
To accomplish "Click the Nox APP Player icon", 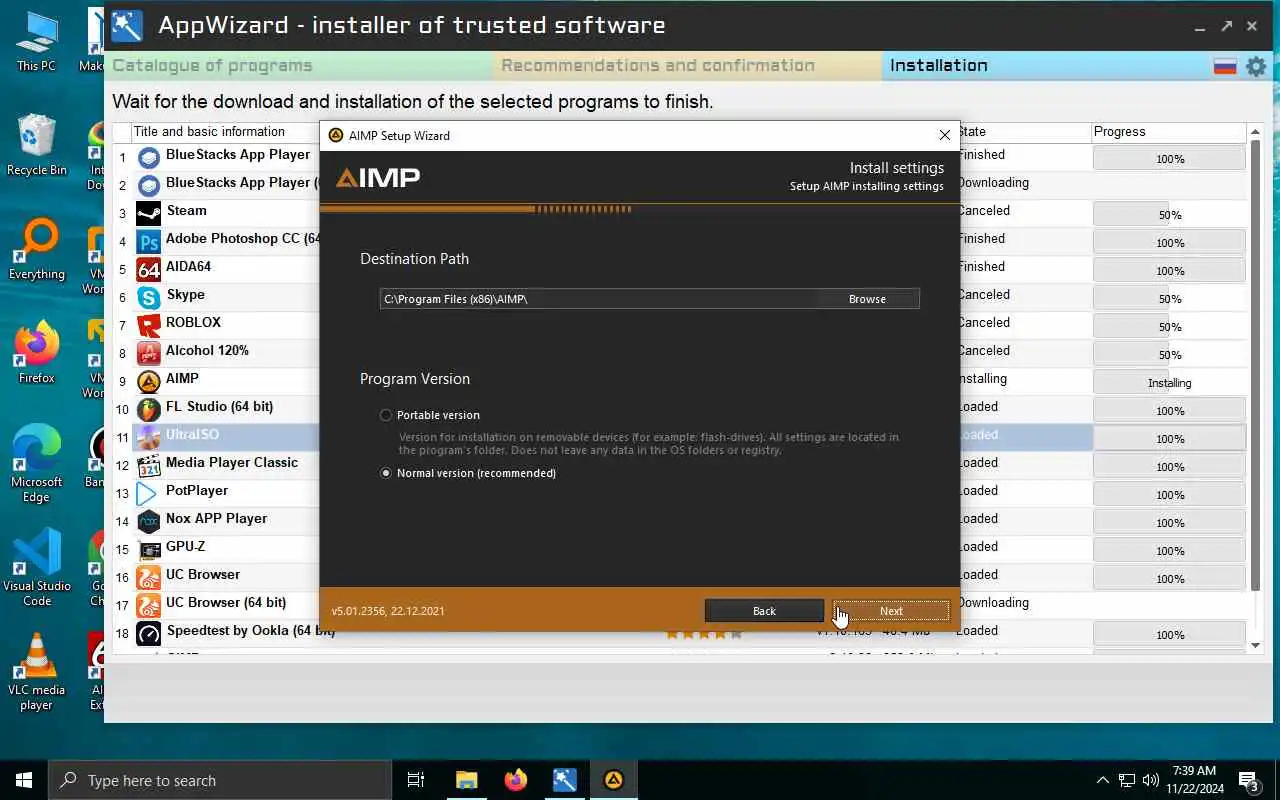I will click(x=149, y=521).
